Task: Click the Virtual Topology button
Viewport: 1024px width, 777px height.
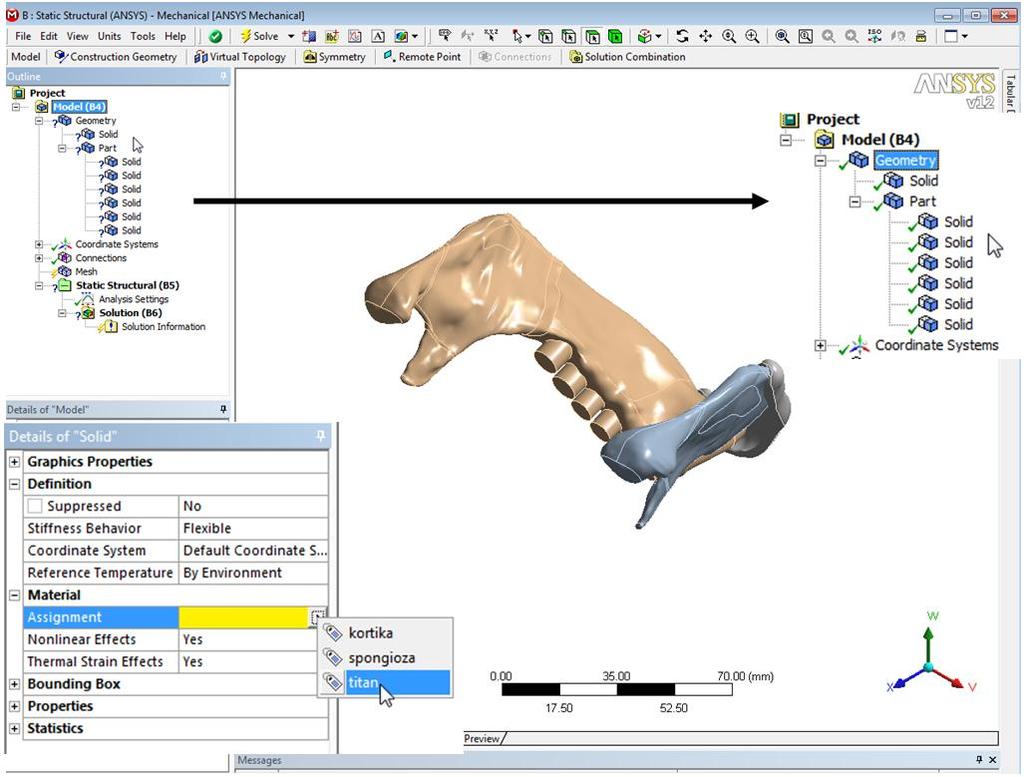Action: coord(240,57)
